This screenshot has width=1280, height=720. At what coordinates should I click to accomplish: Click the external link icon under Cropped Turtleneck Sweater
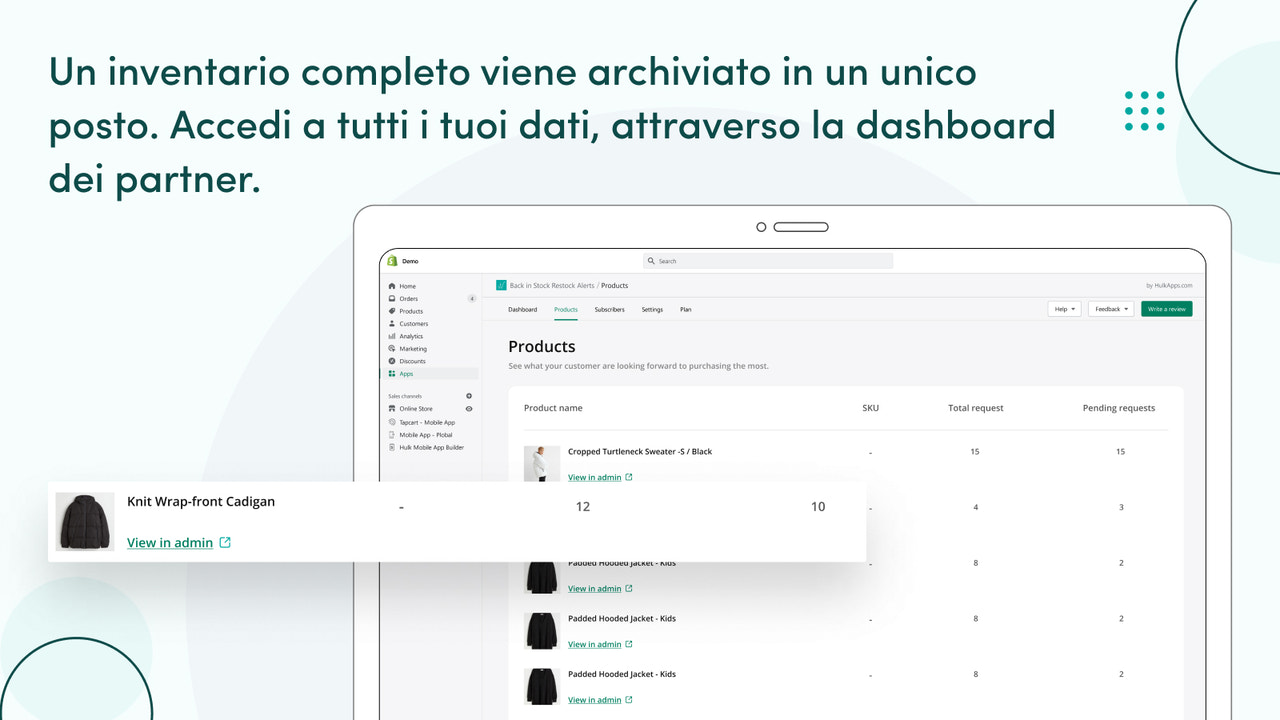coord(629,477)
